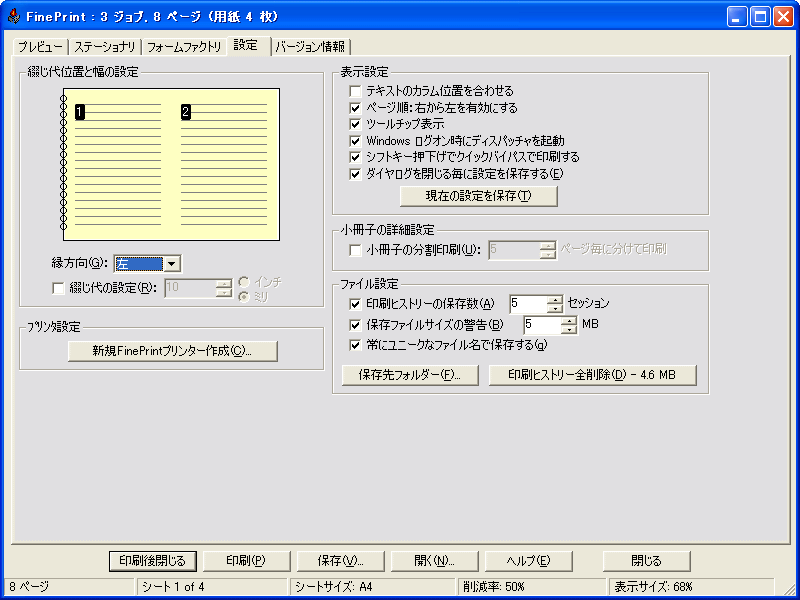Image resolution: width=800 pixels, height=600 pixels.
Task: Click 印刷ヒストリー全削除 button
Action: click(x=592, y=375)
